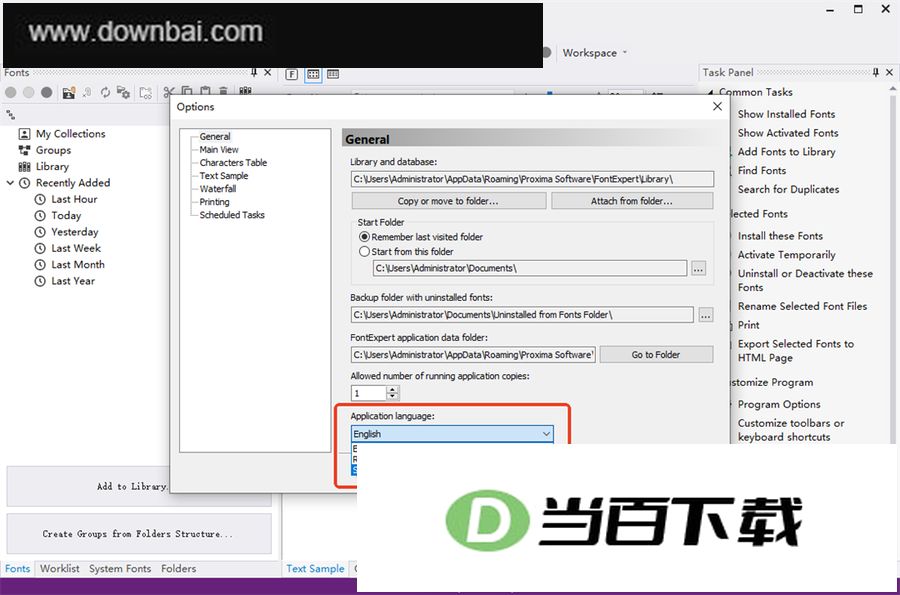Click the refresh icon in Fonts toolbar
This screenshot has height=595, width=900.
coord(105,92)
